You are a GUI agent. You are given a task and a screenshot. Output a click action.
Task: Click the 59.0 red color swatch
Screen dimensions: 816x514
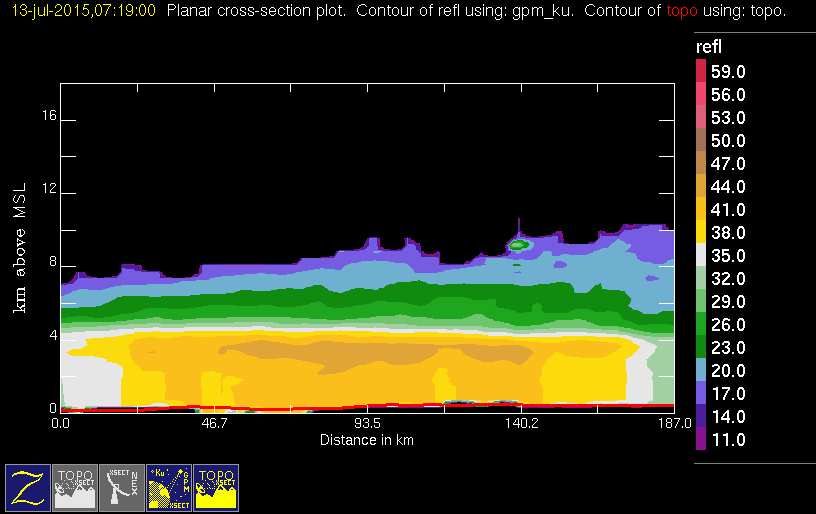(701, 69)
